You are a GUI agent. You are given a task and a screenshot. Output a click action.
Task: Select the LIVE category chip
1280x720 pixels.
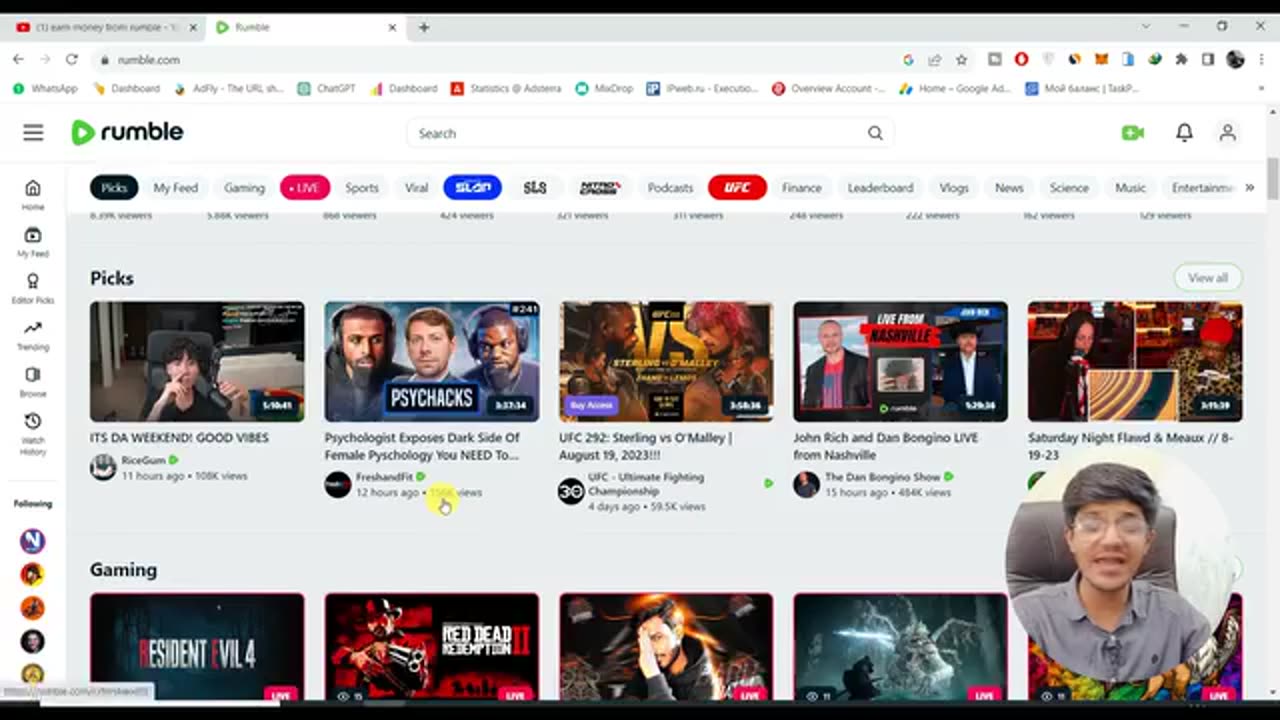click(305, 187)
